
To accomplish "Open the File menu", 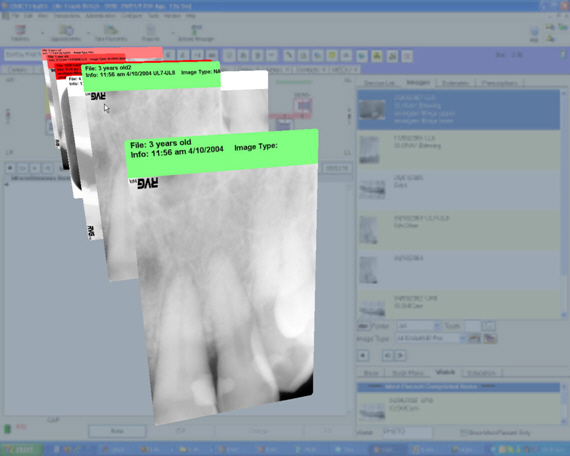I will coord(15,16).
